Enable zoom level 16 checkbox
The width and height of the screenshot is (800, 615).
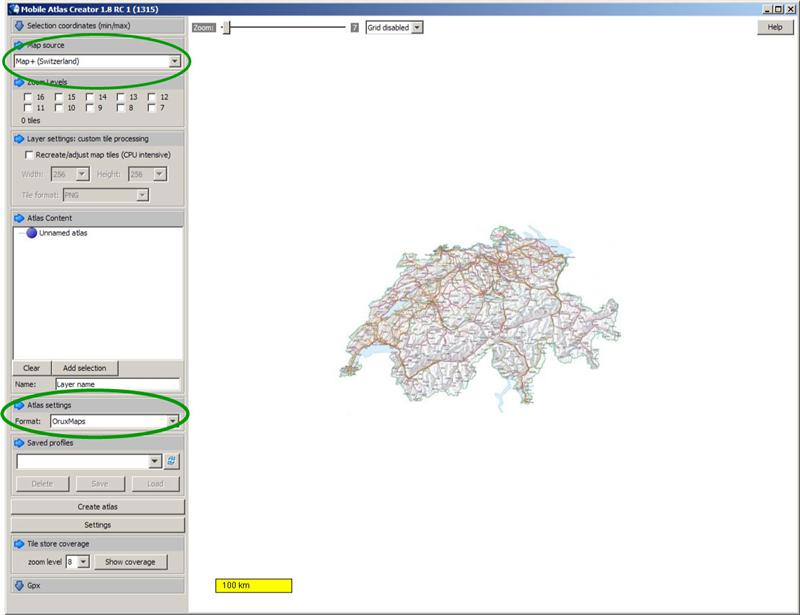[x=28, y=97]
